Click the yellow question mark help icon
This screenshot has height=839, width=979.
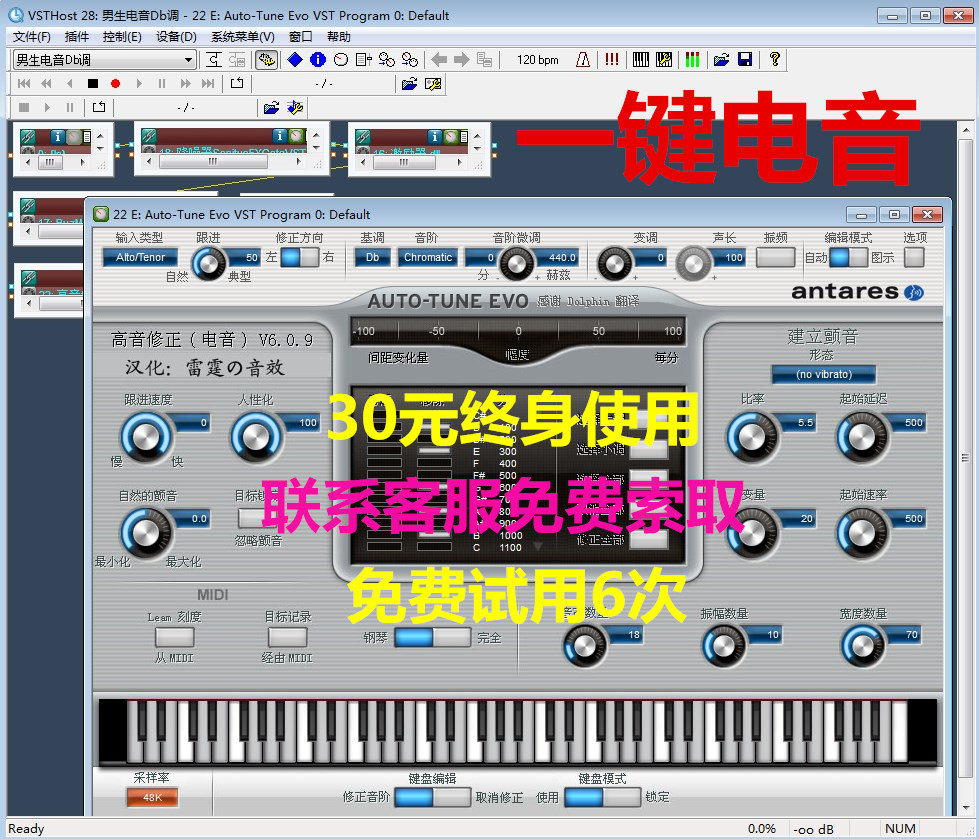click(774, 60)
